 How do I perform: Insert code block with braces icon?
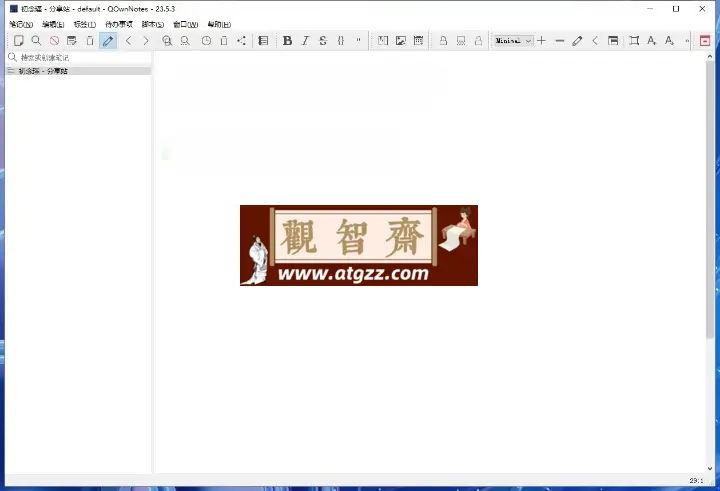(x=341, y=41)
